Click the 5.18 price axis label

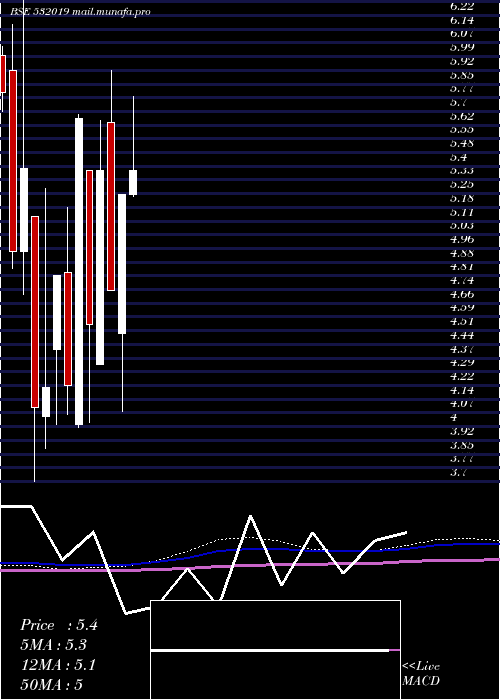click(462, 198)
